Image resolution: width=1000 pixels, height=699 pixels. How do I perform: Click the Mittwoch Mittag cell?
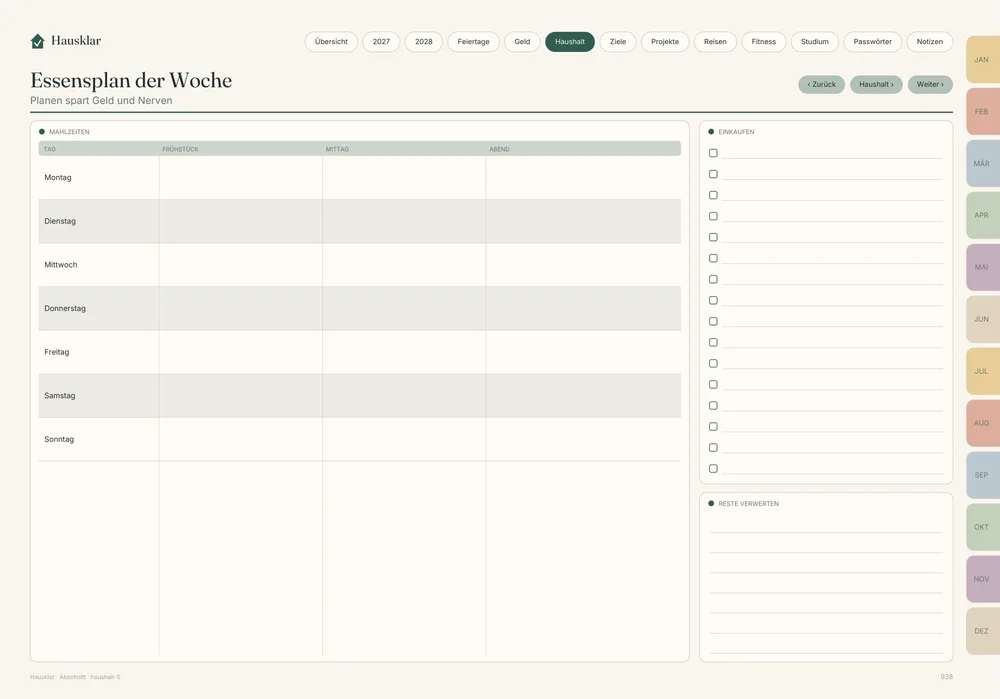coord(404,265)
